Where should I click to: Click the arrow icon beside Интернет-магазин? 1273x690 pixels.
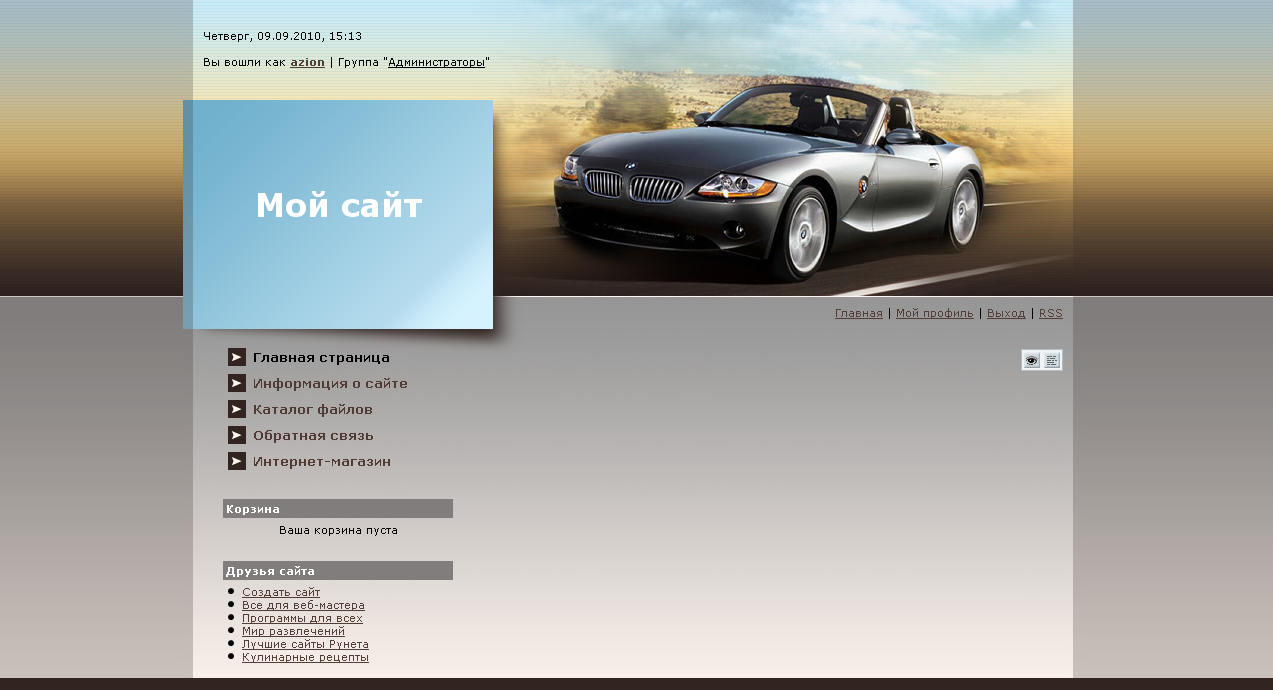pos(237,461)
